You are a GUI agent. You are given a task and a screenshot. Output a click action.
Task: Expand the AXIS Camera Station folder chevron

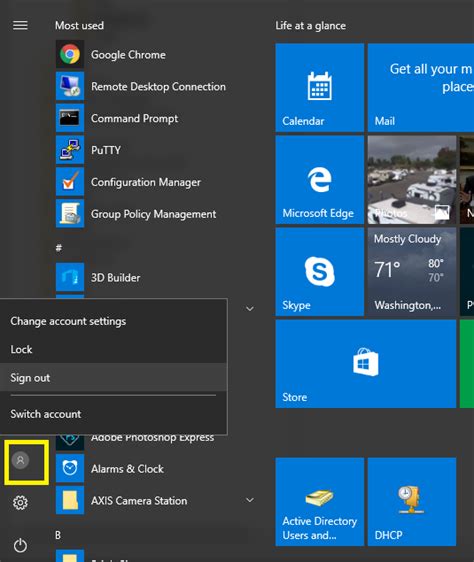click(x=250, y=500)
